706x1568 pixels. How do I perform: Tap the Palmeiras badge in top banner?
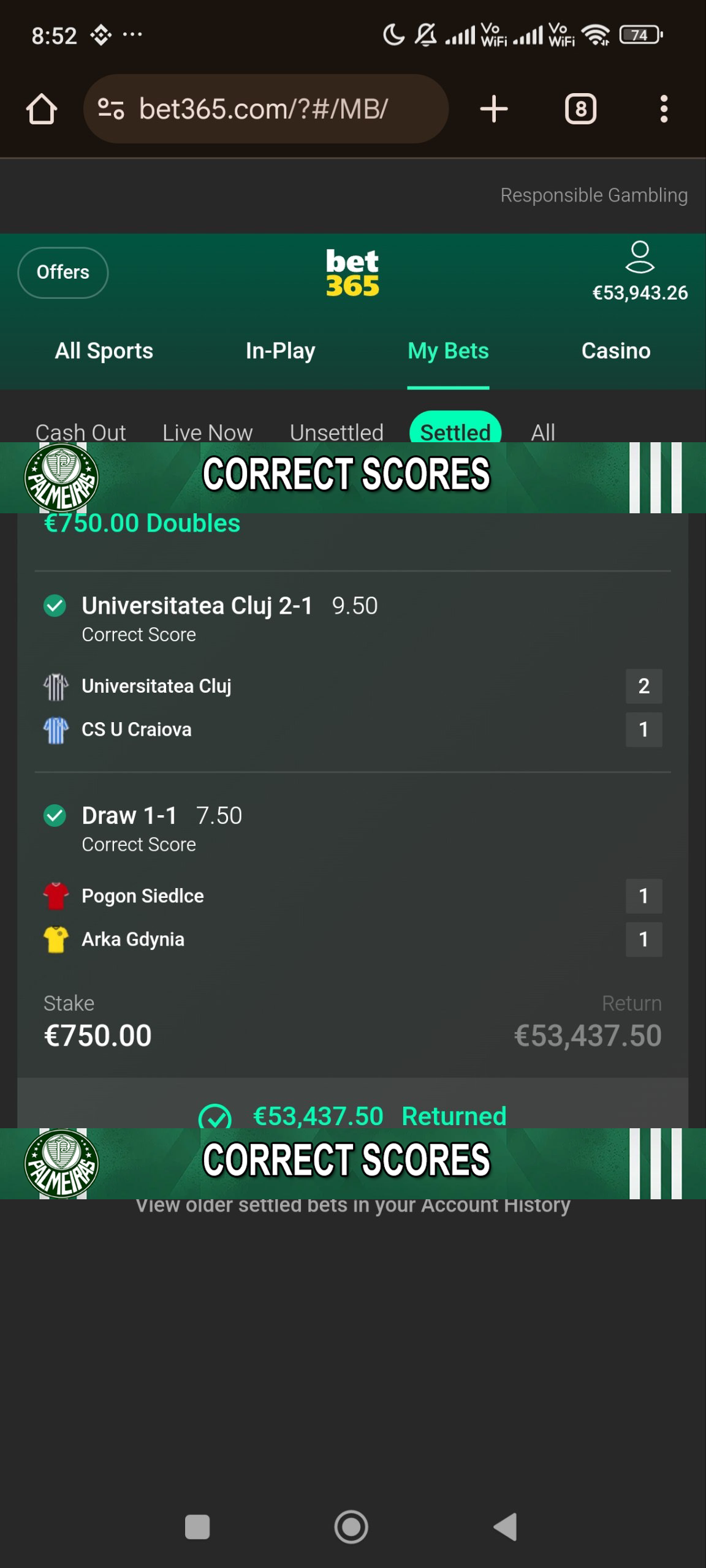pyautogui.click(x=61, y=477)
